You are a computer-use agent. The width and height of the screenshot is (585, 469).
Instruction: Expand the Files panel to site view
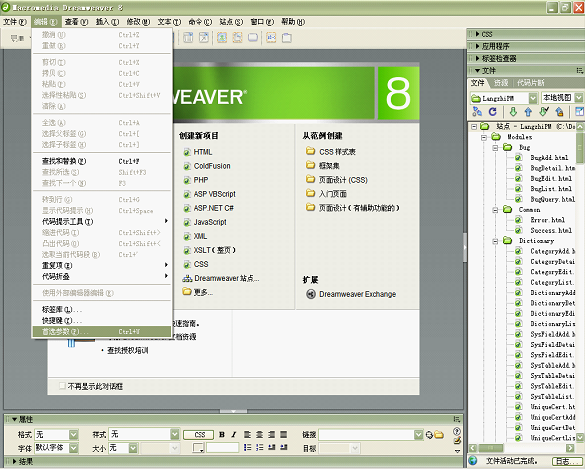pos(579,111)
